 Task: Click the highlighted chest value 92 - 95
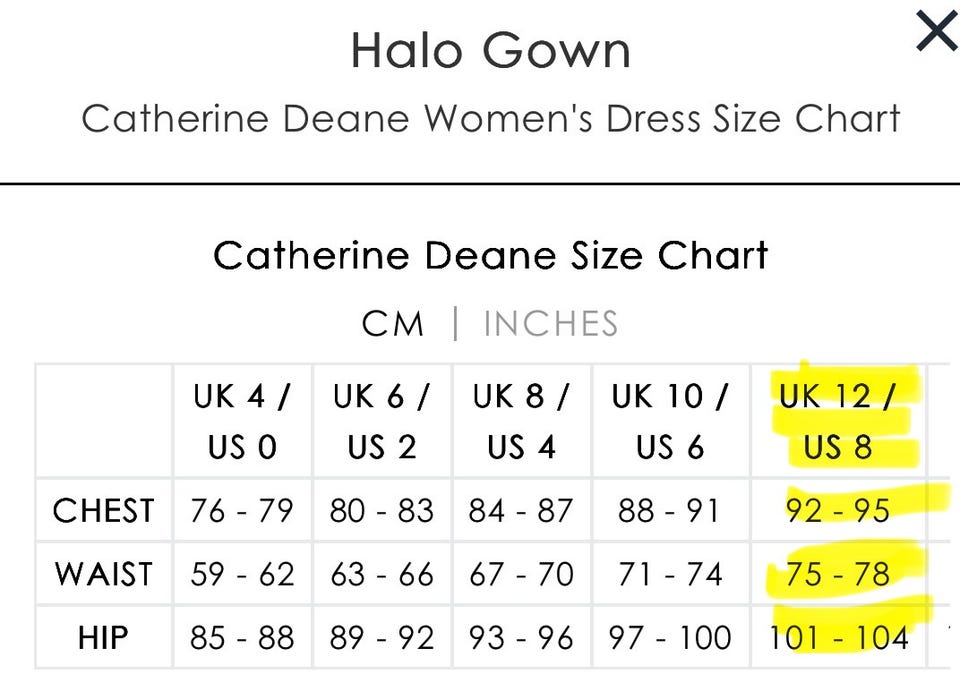tap(838, 511)
